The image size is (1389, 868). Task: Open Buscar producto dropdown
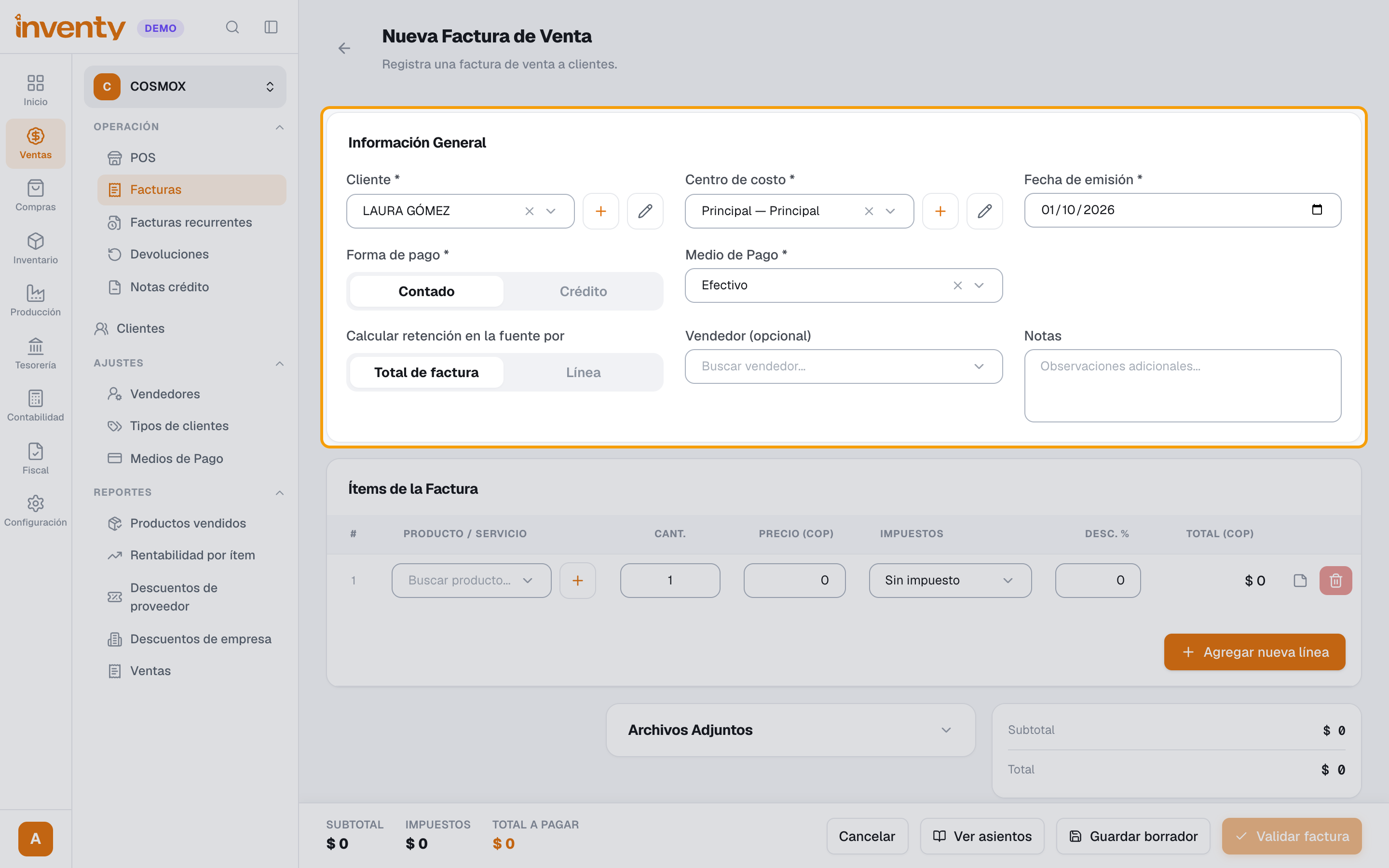click(471, 581)
